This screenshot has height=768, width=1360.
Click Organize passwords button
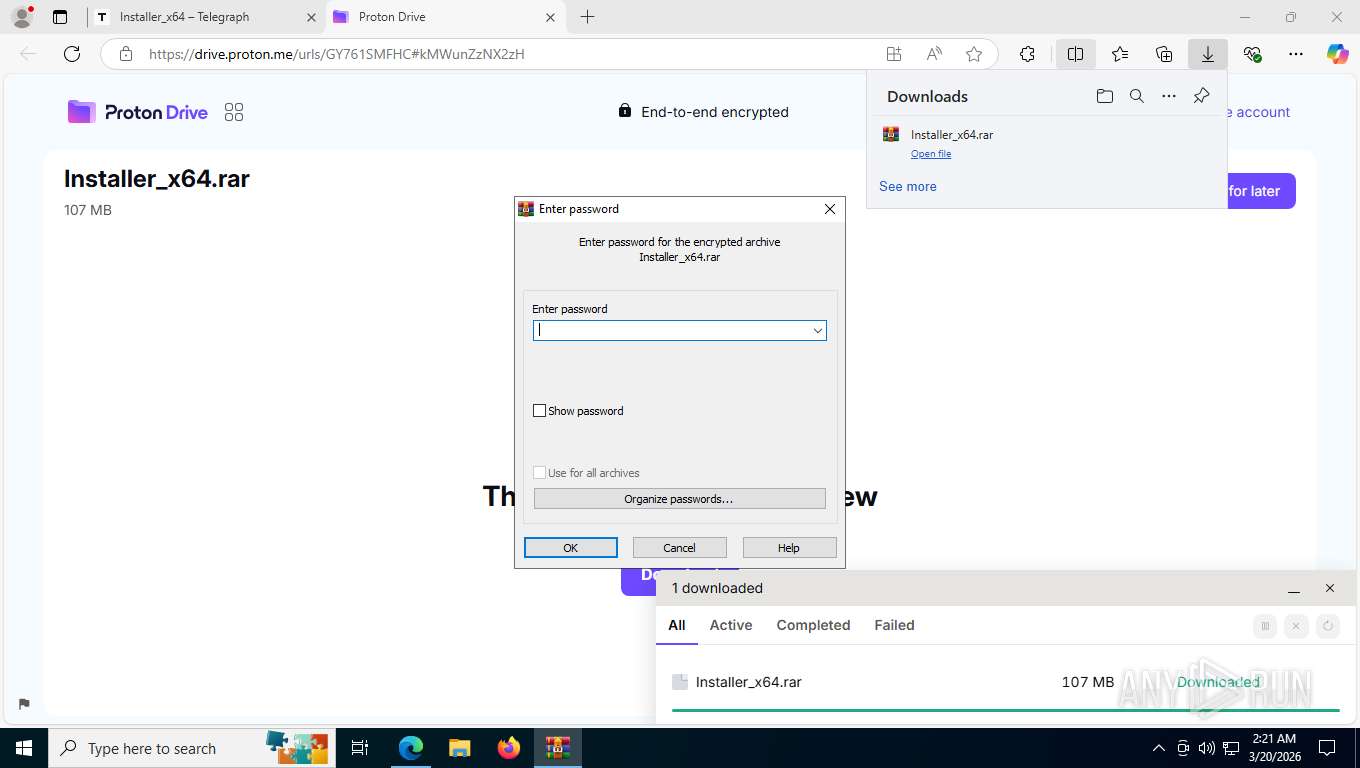coord(680,498)
